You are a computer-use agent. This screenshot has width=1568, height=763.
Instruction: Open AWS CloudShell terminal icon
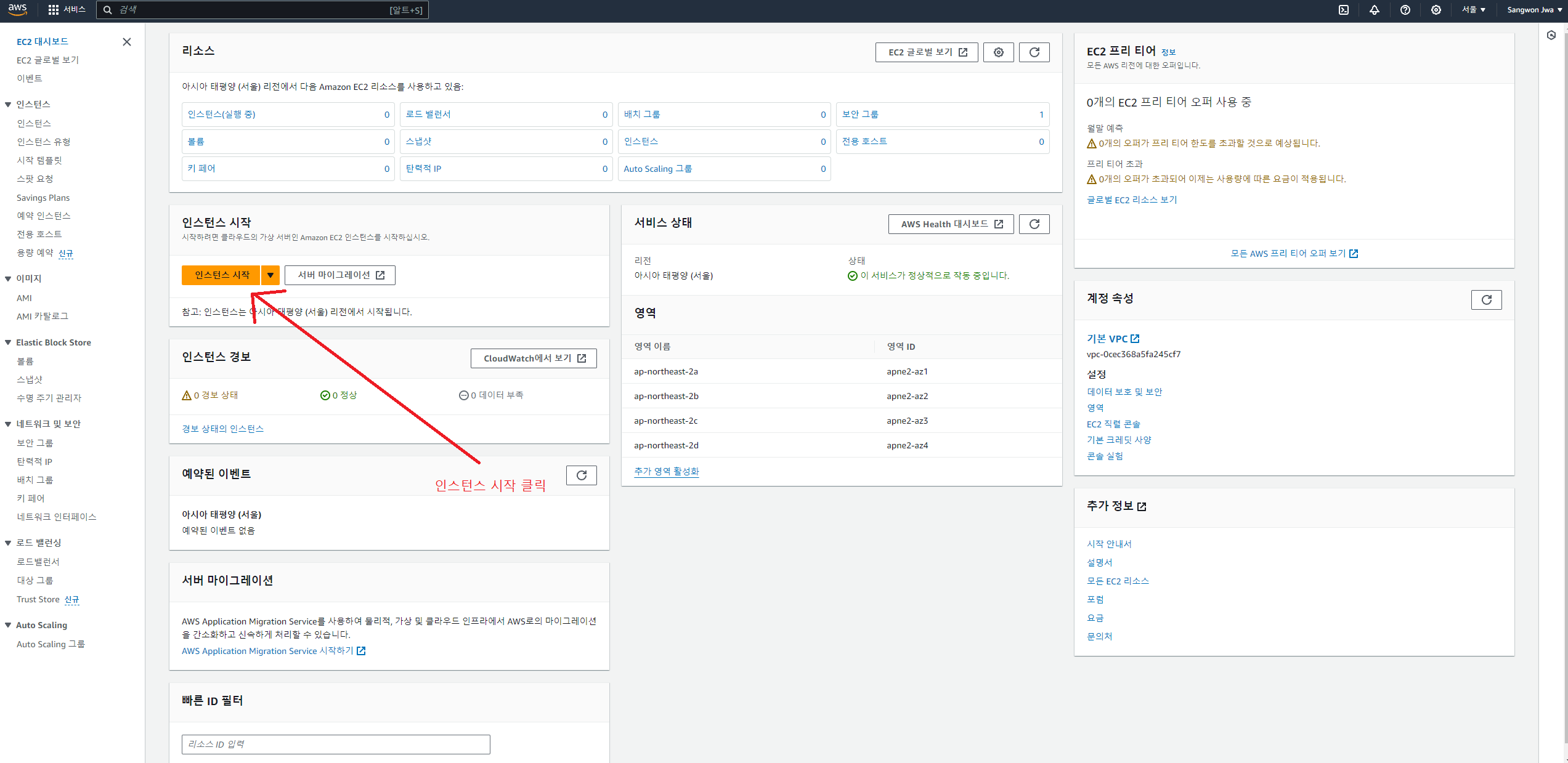[x=1344, y=10]
